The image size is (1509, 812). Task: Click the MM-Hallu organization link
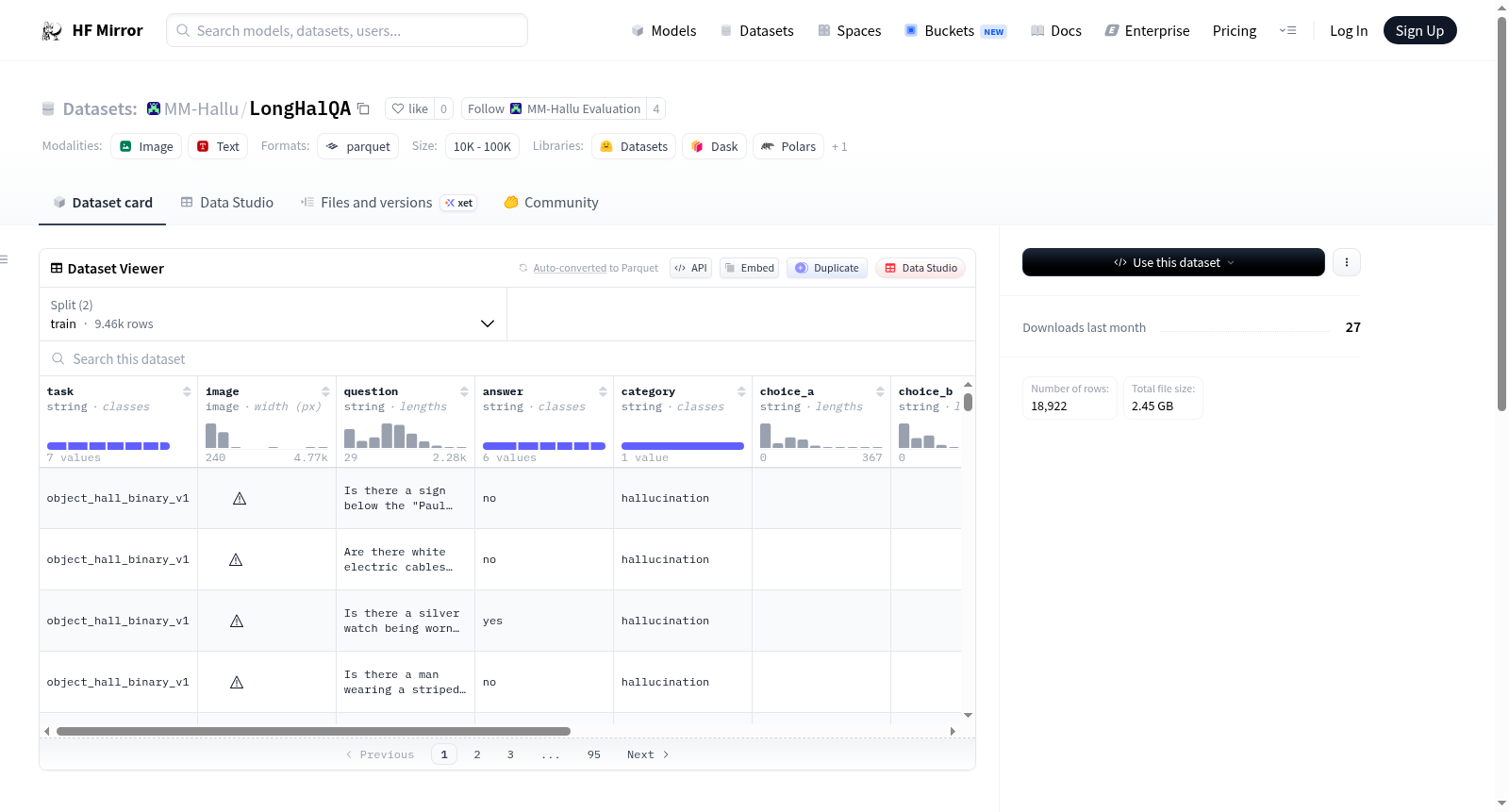coord(201,108)
